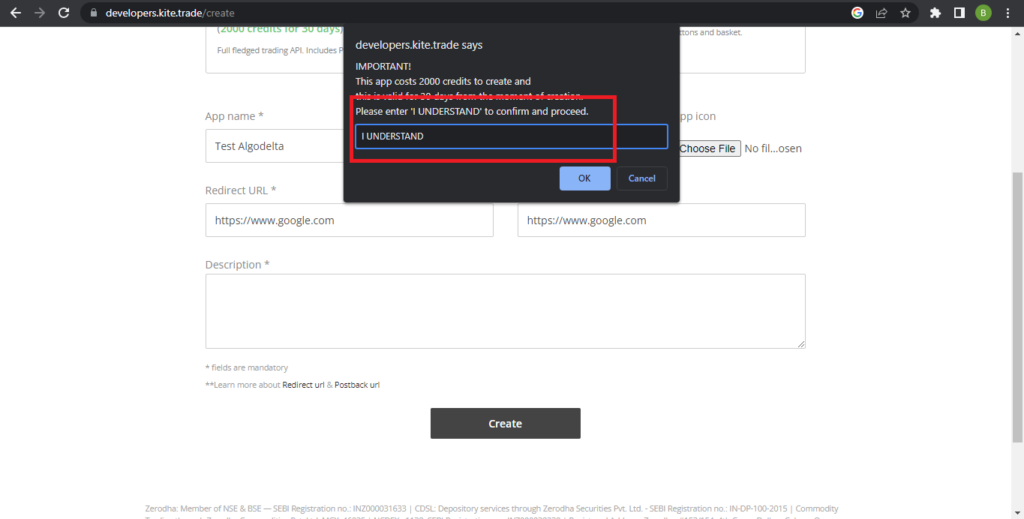Click the browser forward arrow

[x=40, y=13]
